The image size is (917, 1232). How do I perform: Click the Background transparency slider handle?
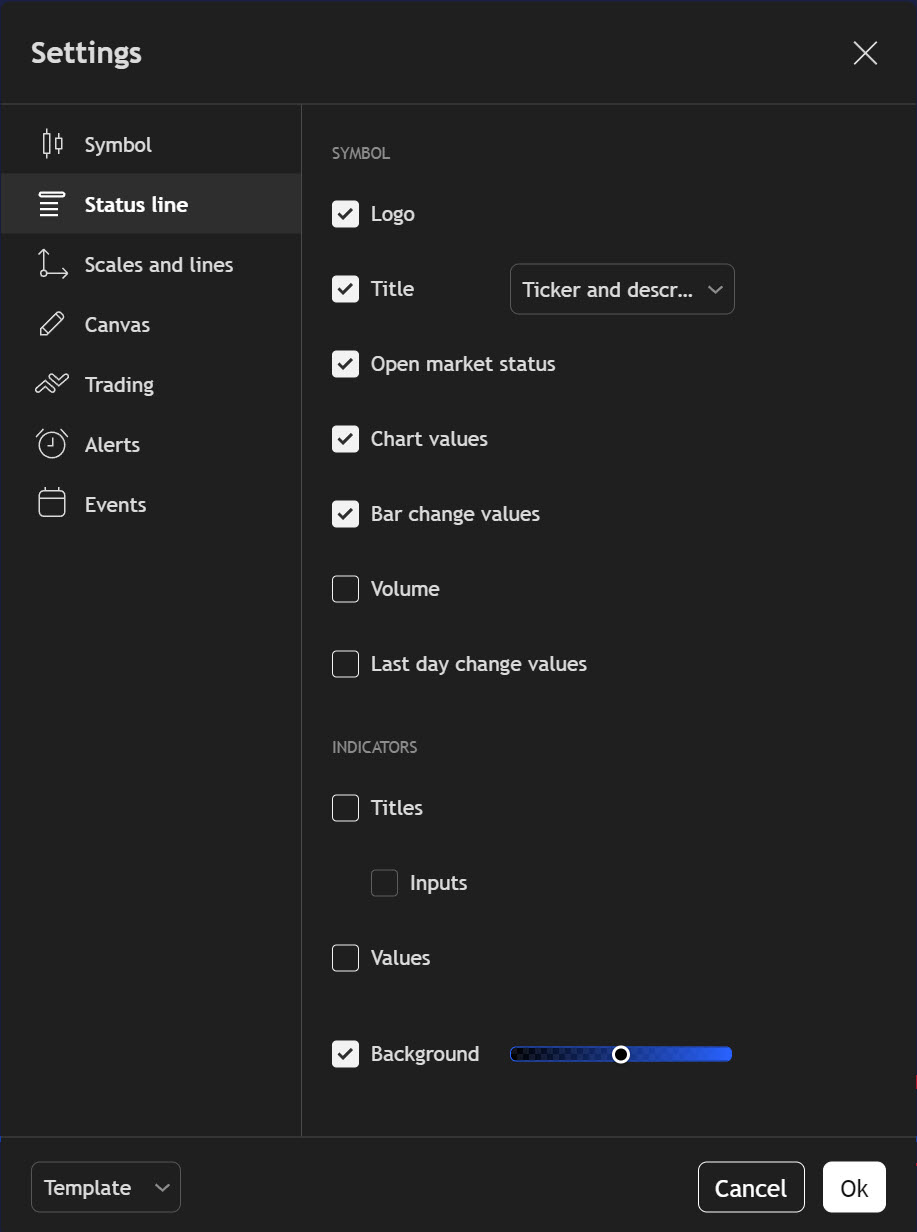pyautogui.click(x=621, y=1054)
